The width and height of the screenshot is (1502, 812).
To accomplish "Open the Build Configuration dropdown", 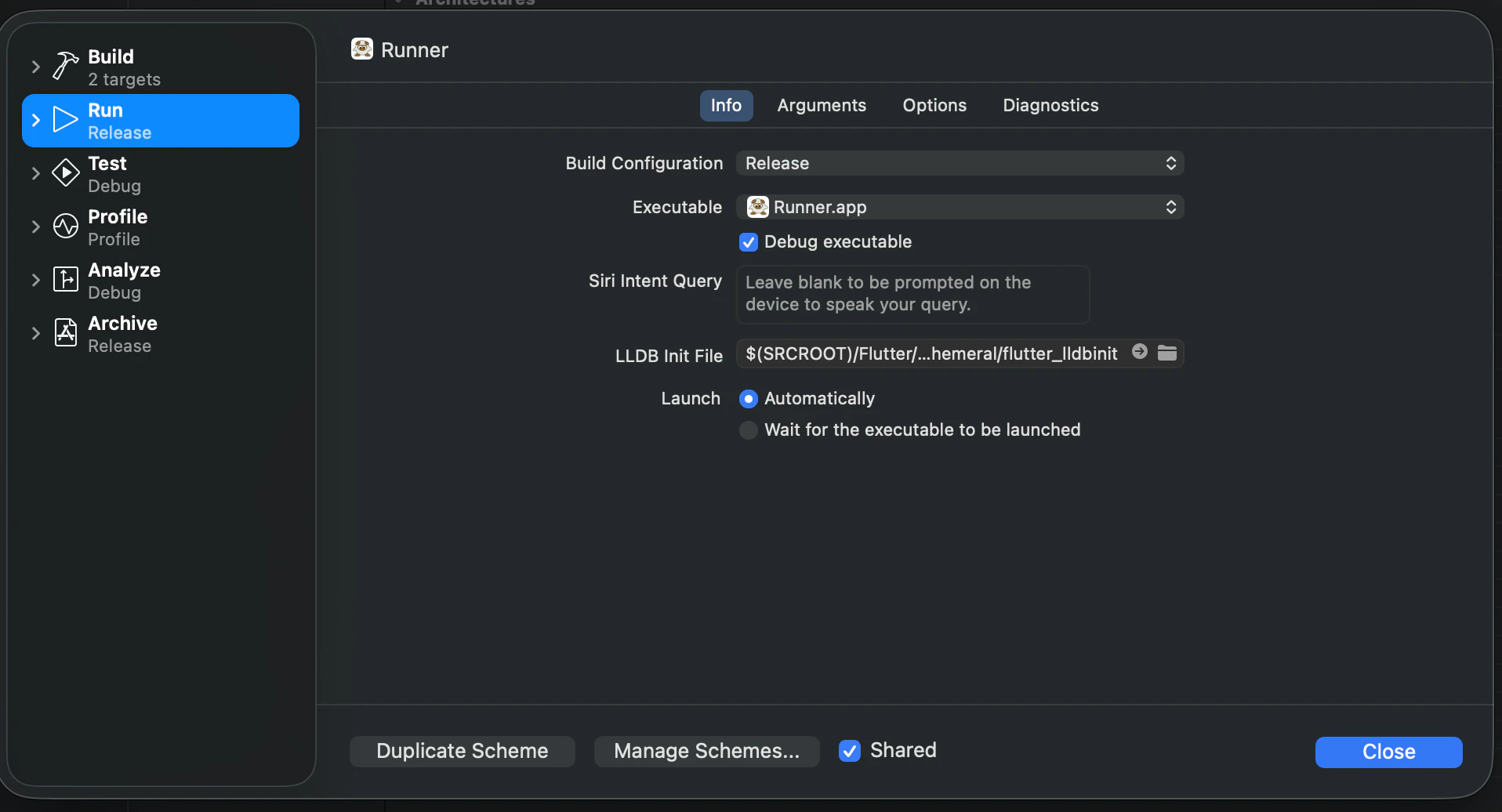I will (960, 163).
